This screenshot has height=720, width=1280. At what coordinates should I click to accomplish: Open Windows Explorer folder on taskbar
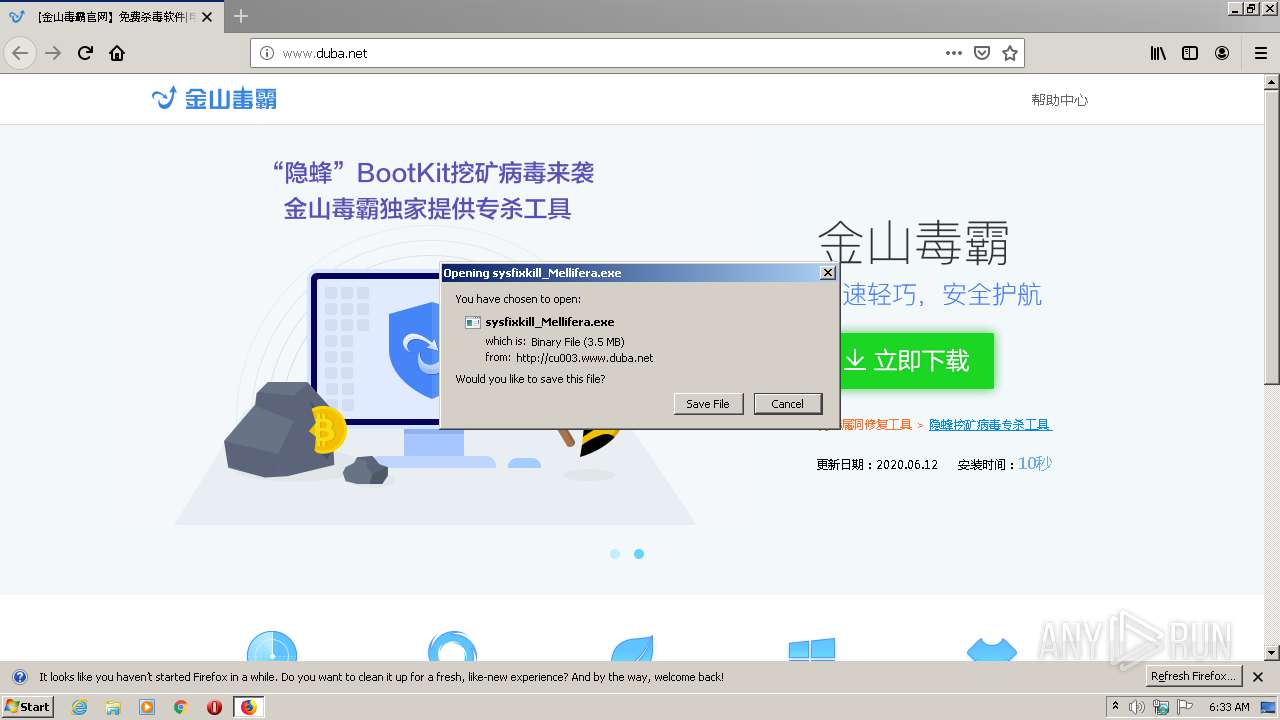point(113,707)
